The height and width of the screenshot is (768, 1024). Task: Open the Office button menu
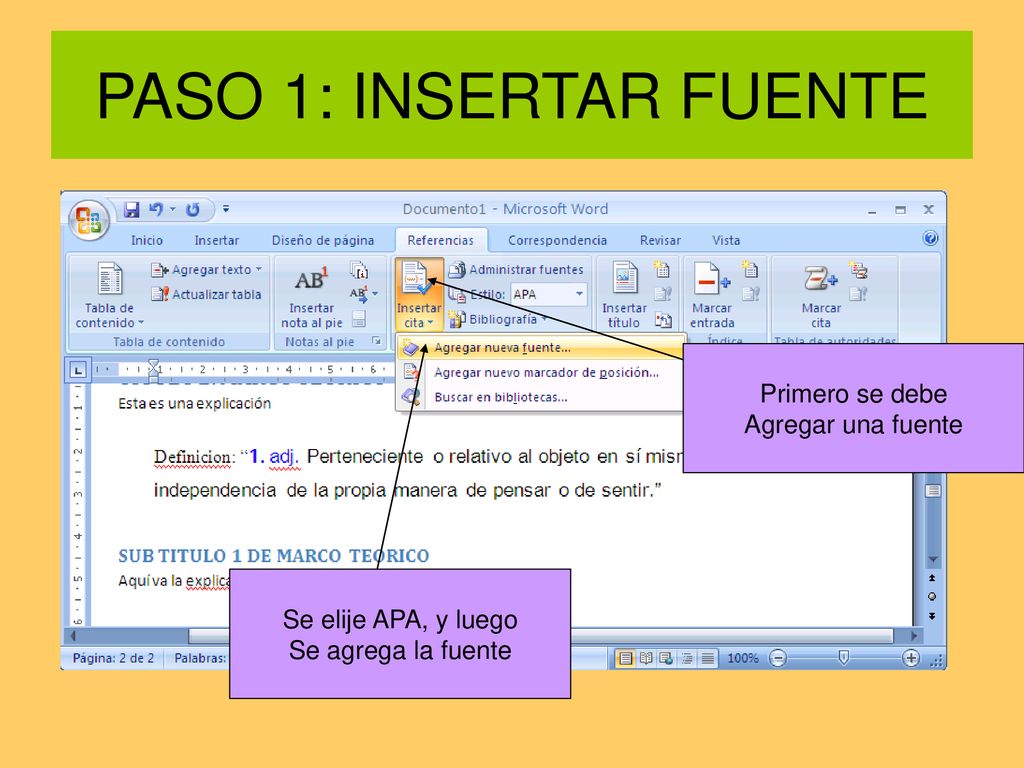point(89,219)
